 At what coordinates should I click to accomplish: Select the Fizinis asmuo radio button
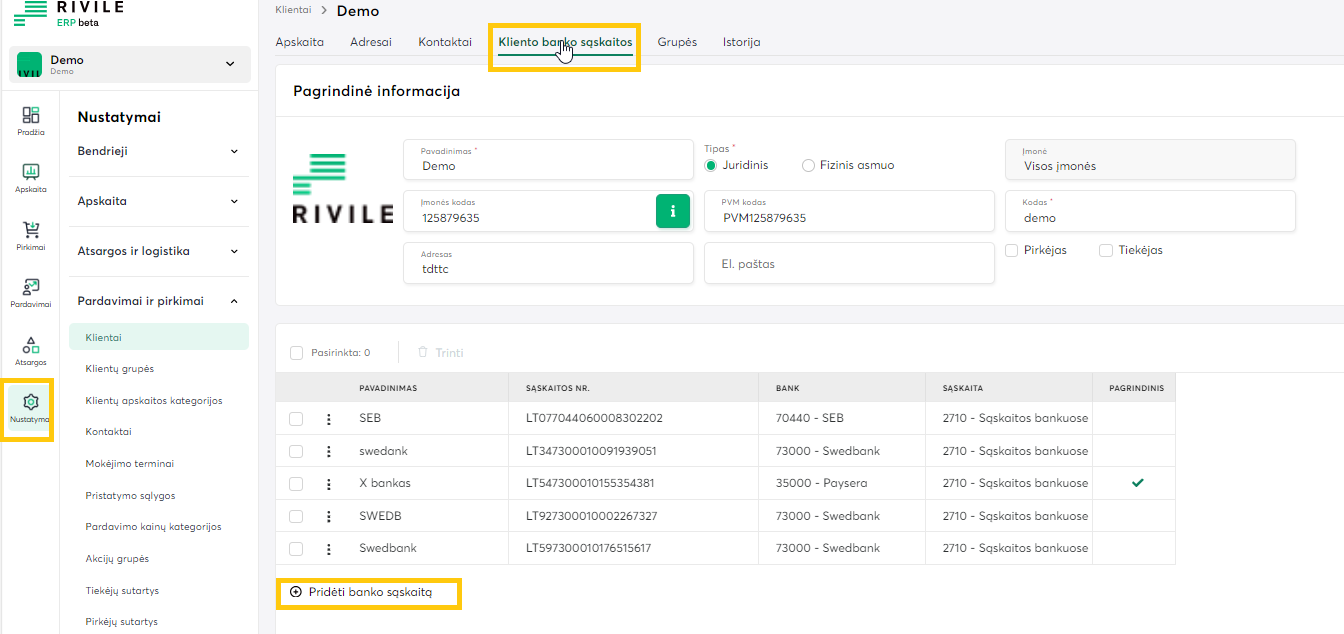(x=809, y=165)
